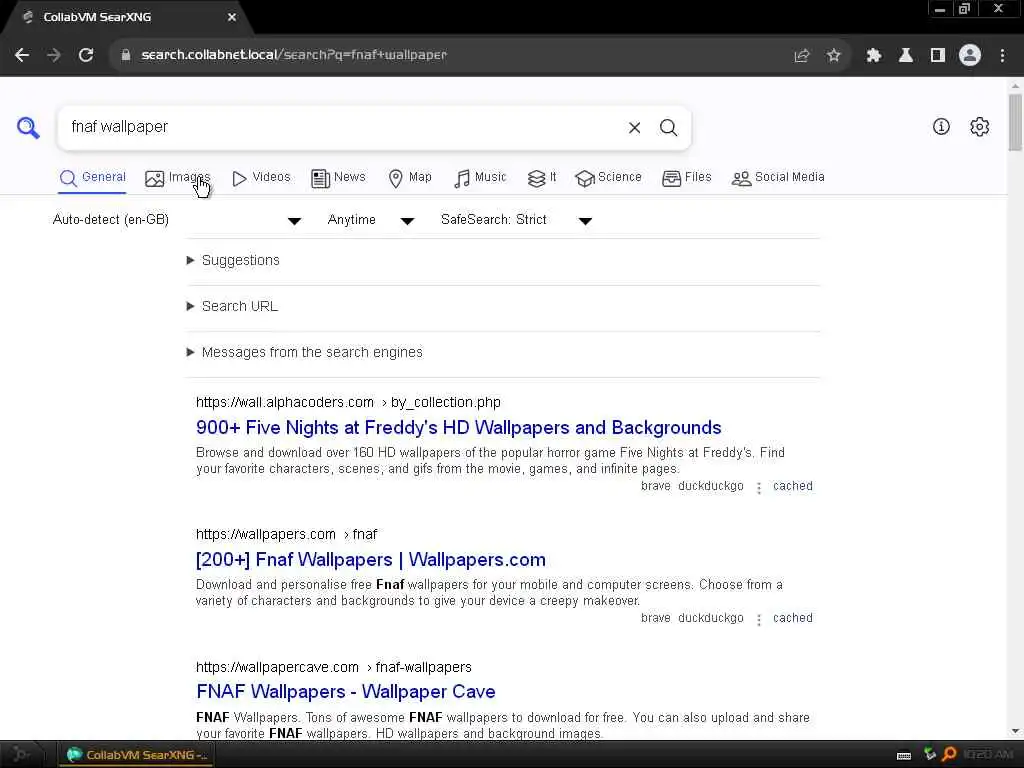Click the CollabVM SearXNG taskbar button
This screenshot has height=768, width=1024.
tap(136, 755)
